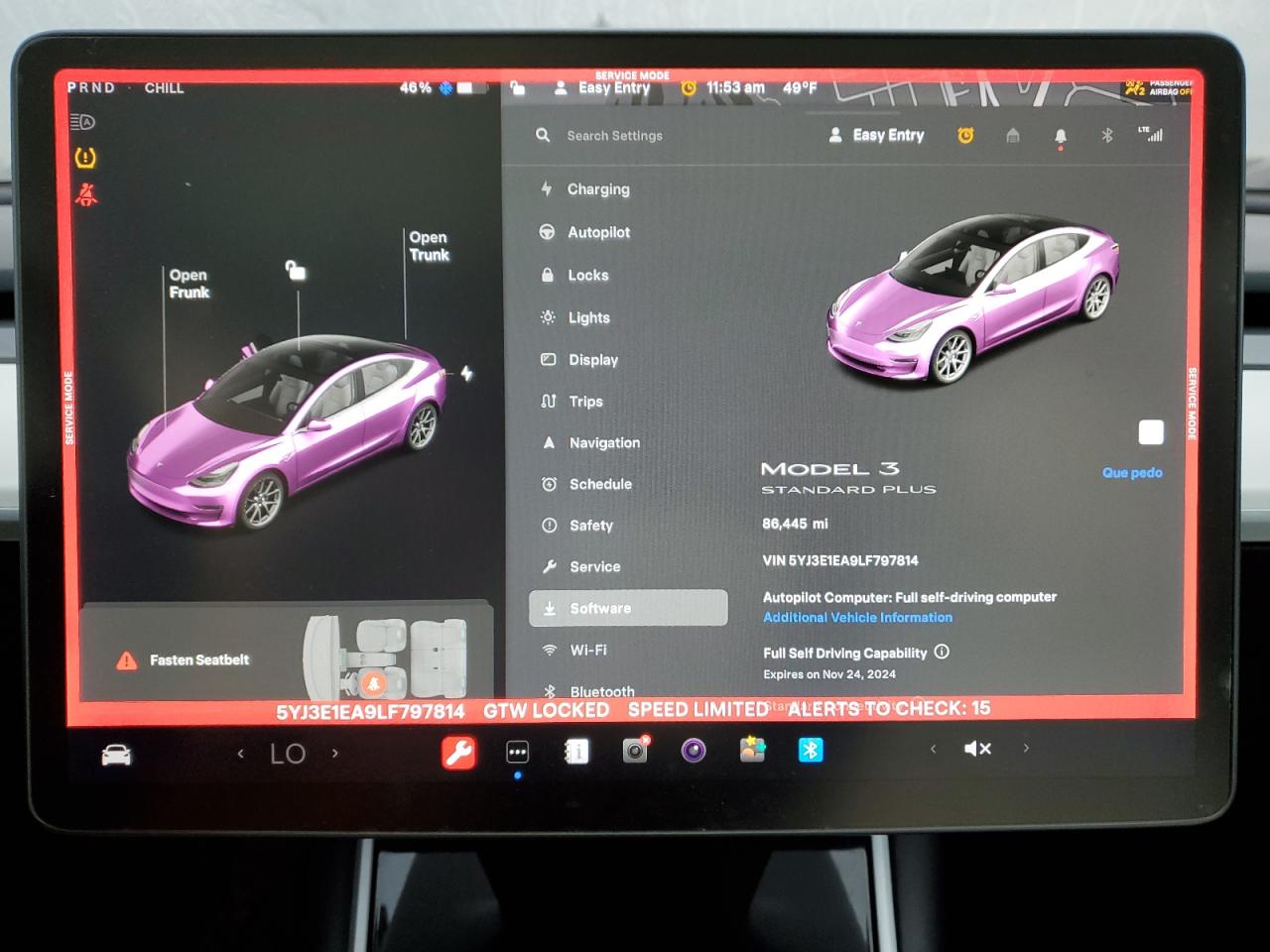Viewport: 1270px width, 952px height.
Task: Open the owner's manual book icon
Action: pos(576,752)
